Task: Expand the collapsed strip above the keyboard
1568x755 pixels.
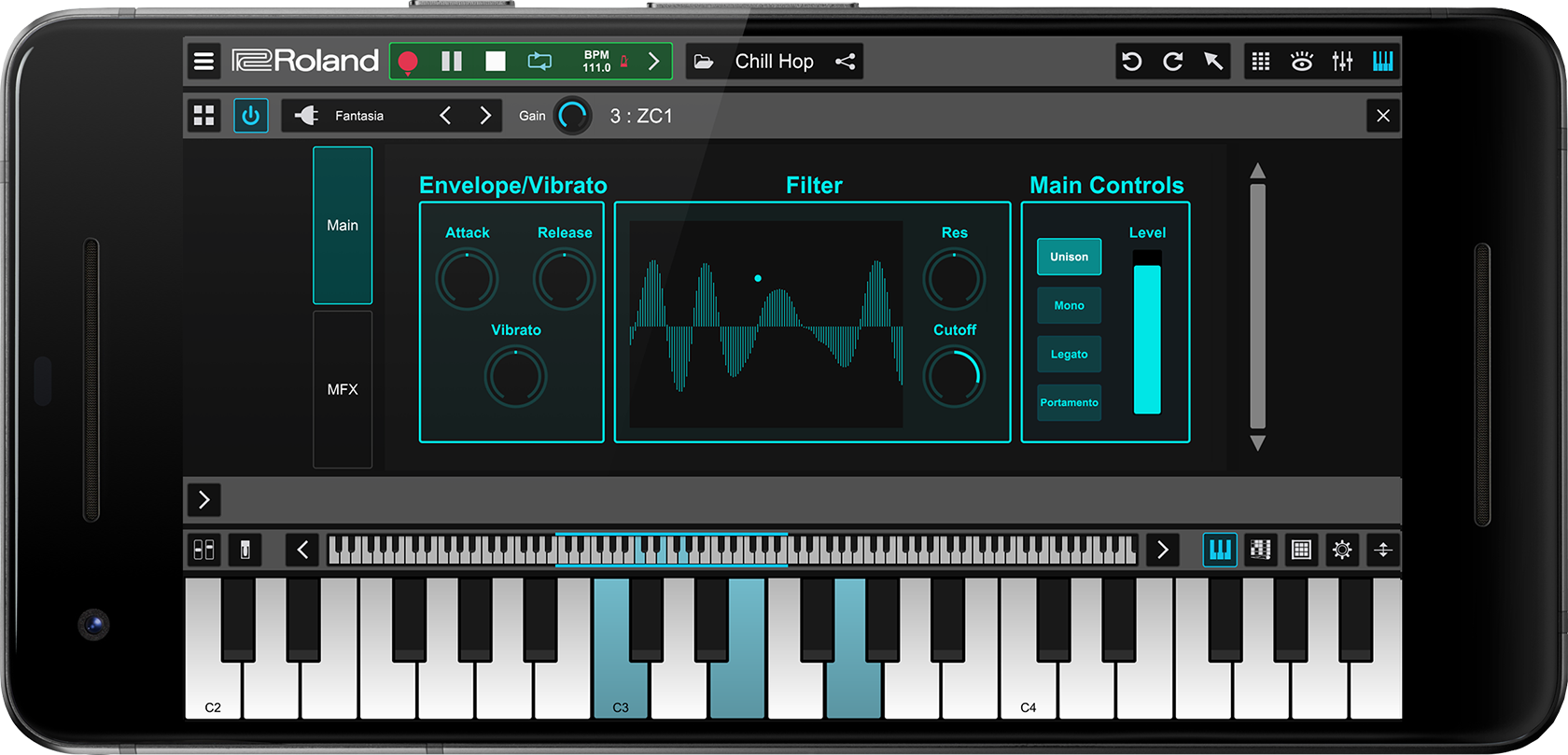Action: pyautogui.click(x=204, y=500)
